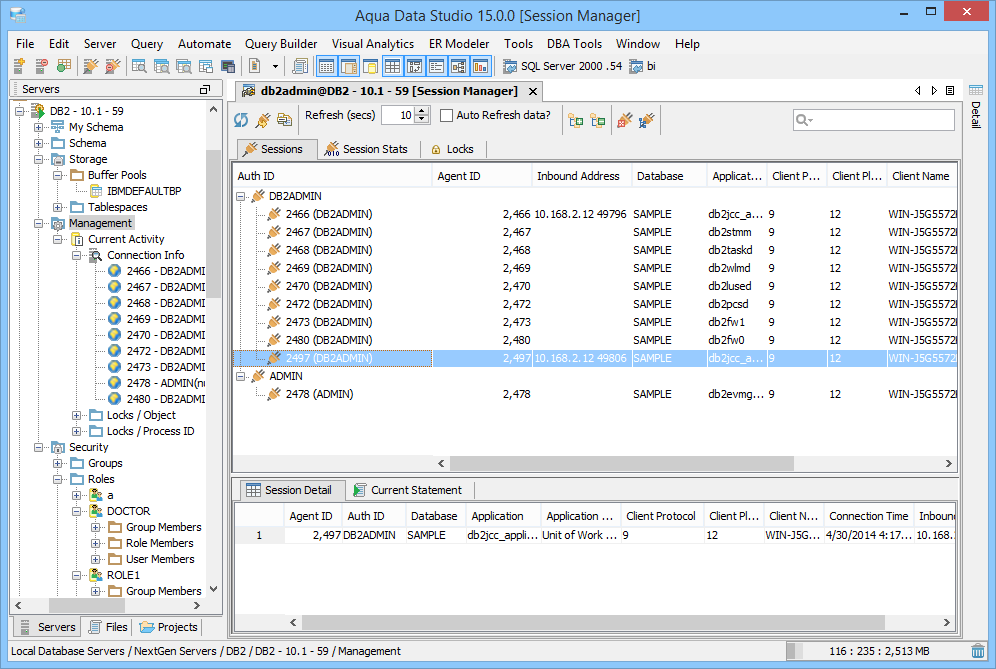Click the copy sessions icon above the grid
This screenshot has width=996, height=669.
pyautogui.click(x=284, y=119)
